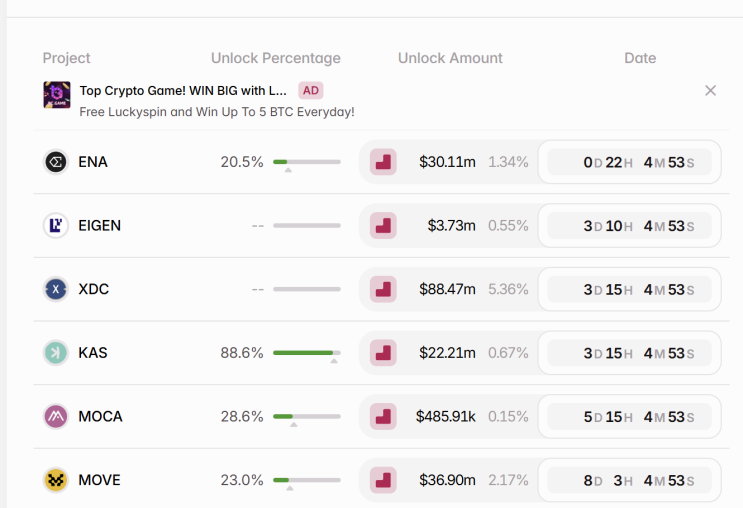743x508 pixels.
Task: Click the red unlock-type icon in XDC row
Action: 383,289
